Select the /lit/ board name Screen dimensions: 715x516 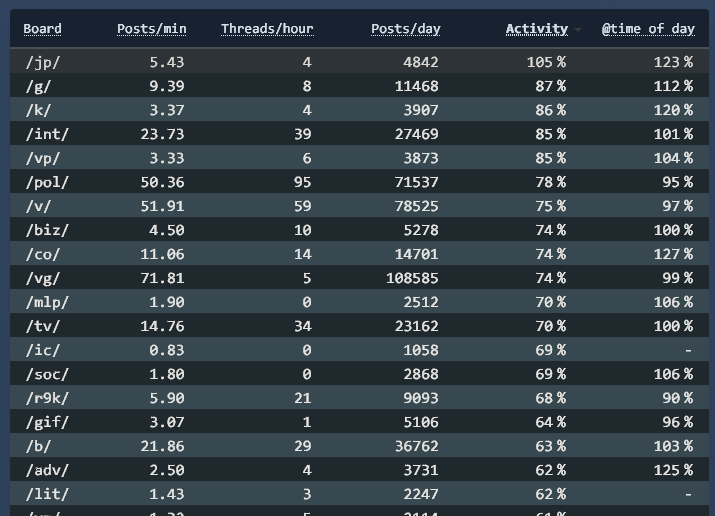(47, 494)
